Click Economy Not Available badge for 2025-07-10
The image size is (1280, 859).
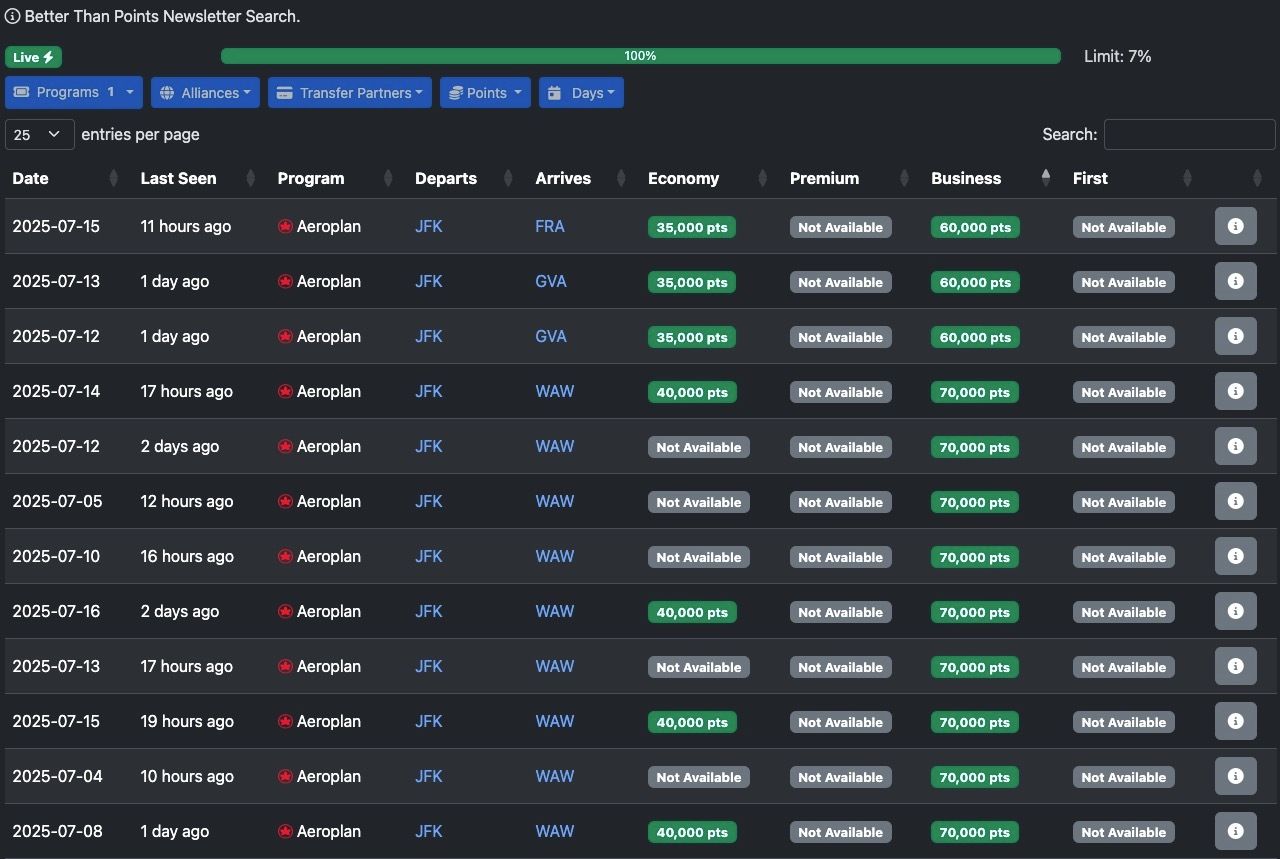tap(699, 557)
